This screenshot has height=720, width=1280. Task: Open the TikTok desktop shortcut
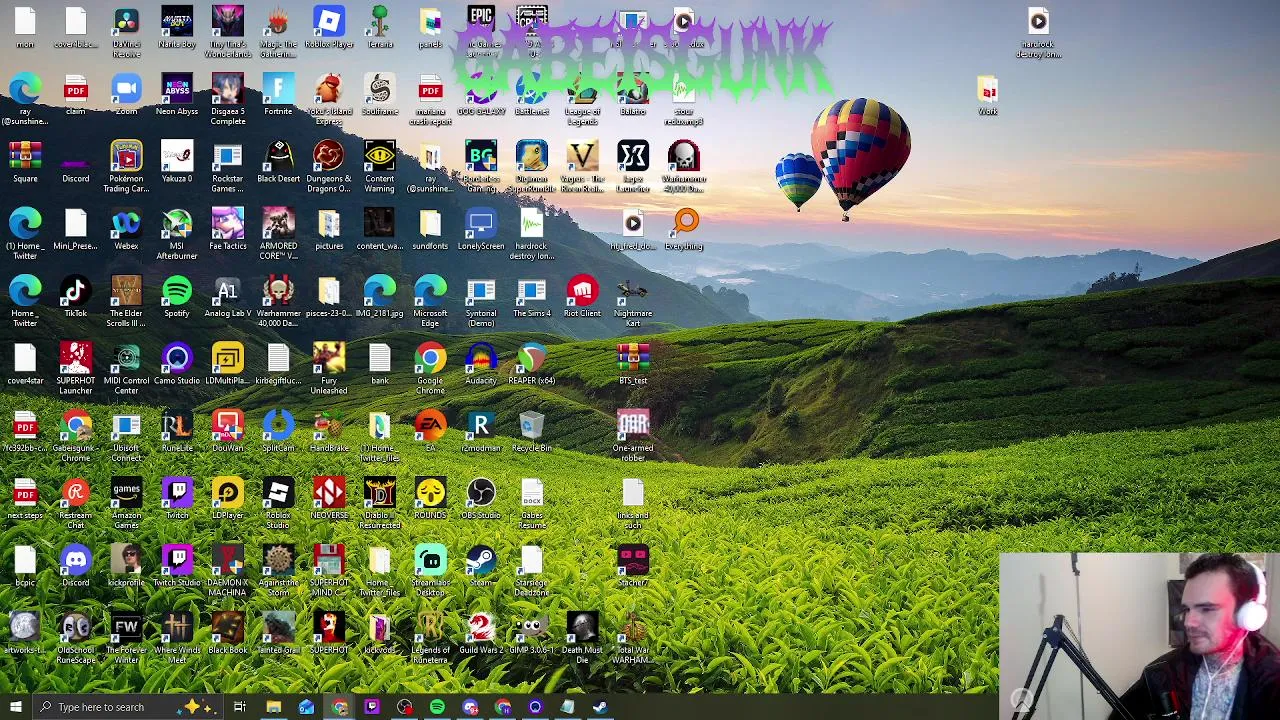75,296
